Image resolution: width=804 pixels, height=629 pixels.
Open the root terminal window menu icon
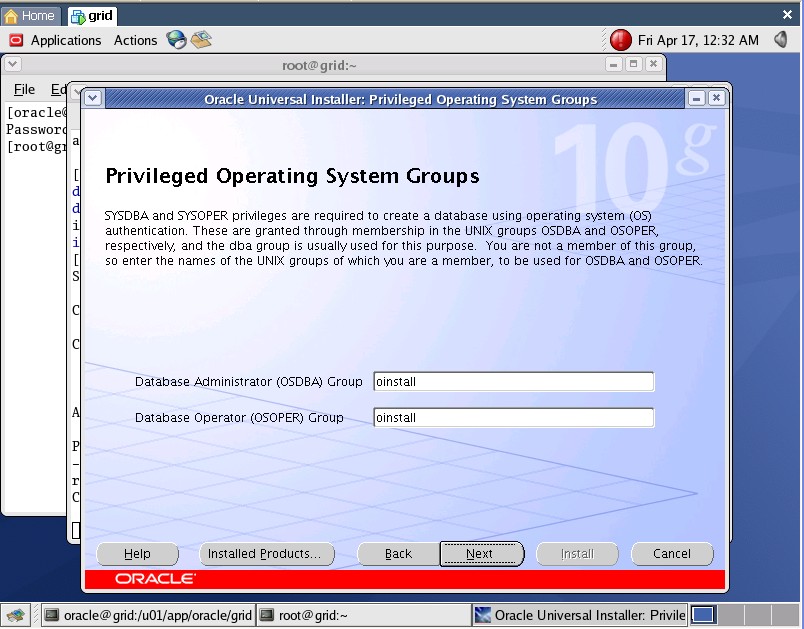[x=13, y=65]
